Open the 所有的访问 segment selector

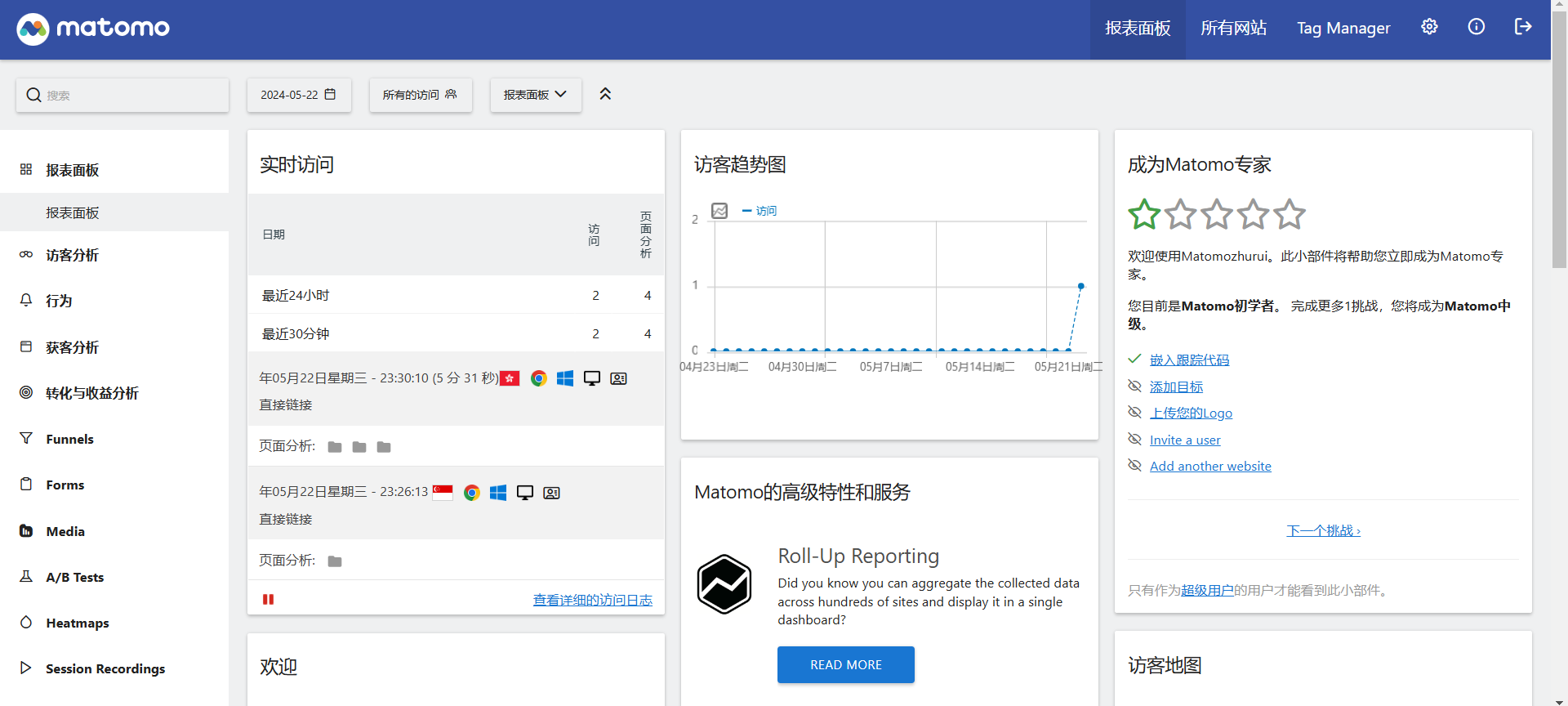[x=420, y=95]
